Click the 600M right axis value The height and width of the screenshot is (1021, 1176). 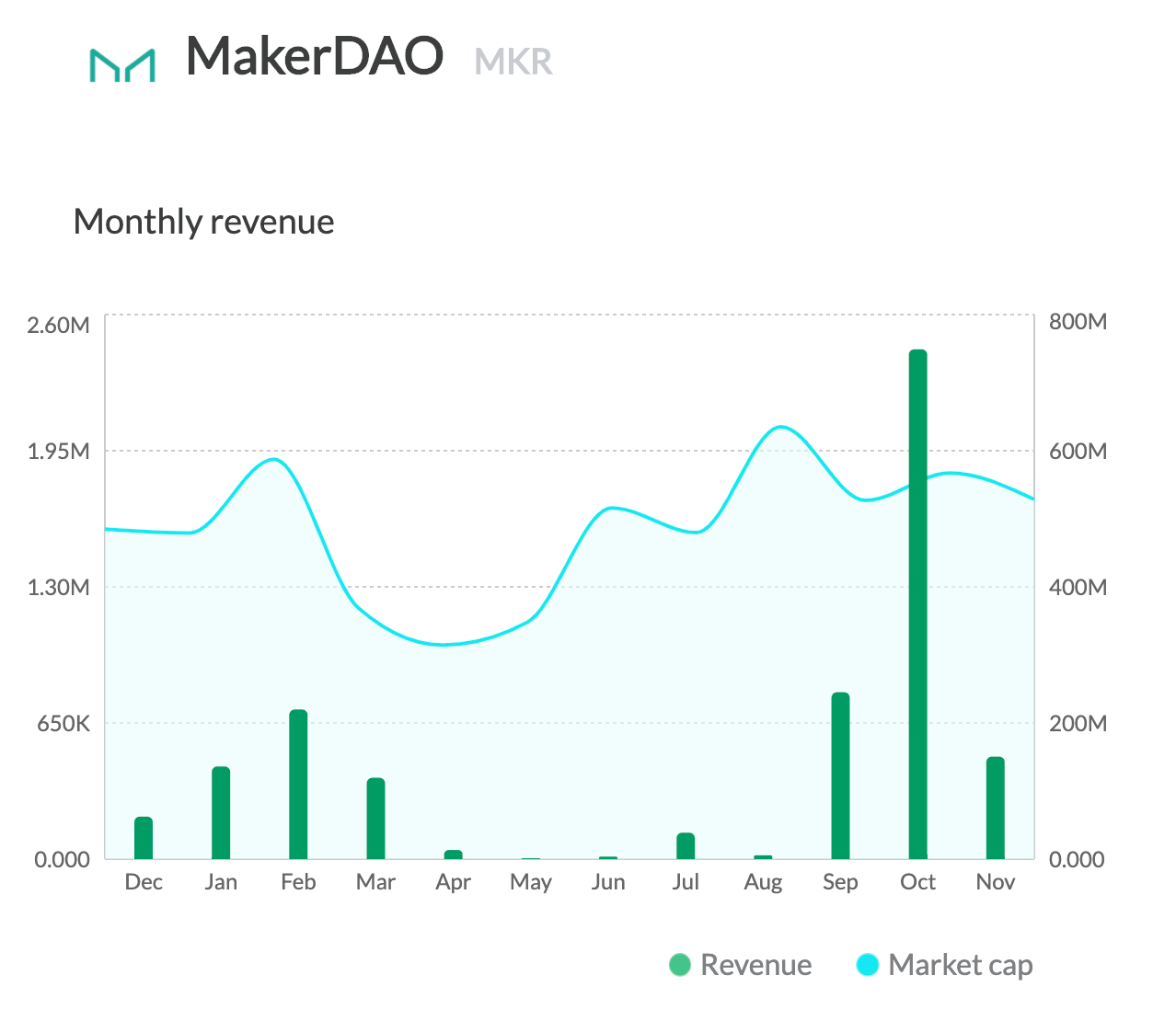coord(1078,452)
